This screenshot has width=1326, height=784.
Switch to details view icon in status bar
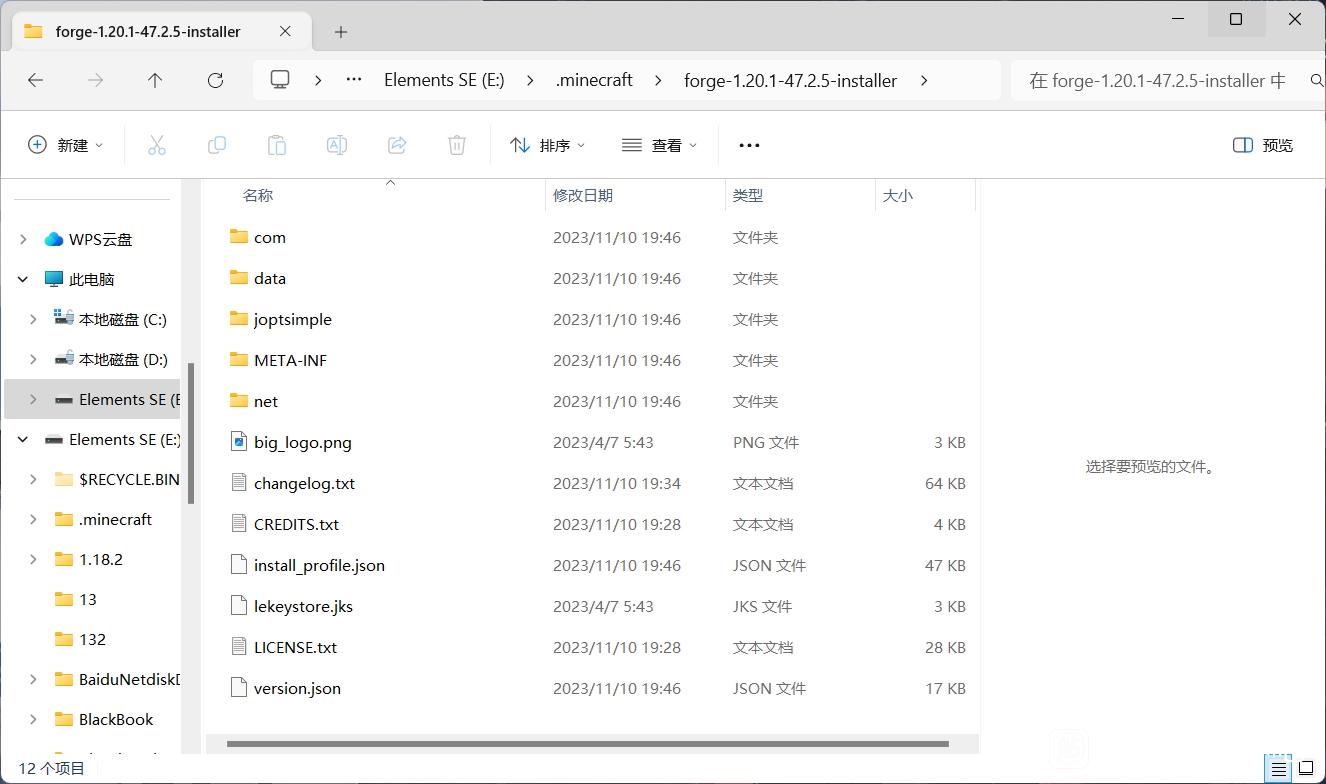[1279, 769]
